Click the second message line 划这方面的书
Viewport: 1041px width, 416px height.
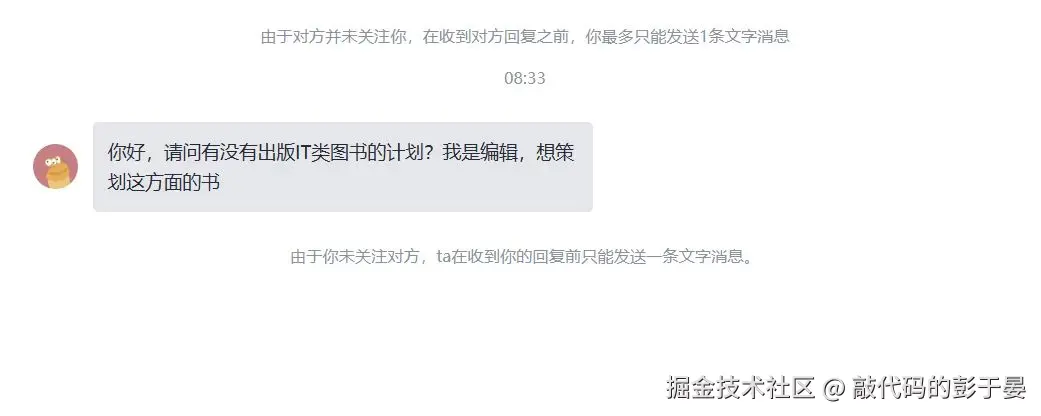[163, 182]
